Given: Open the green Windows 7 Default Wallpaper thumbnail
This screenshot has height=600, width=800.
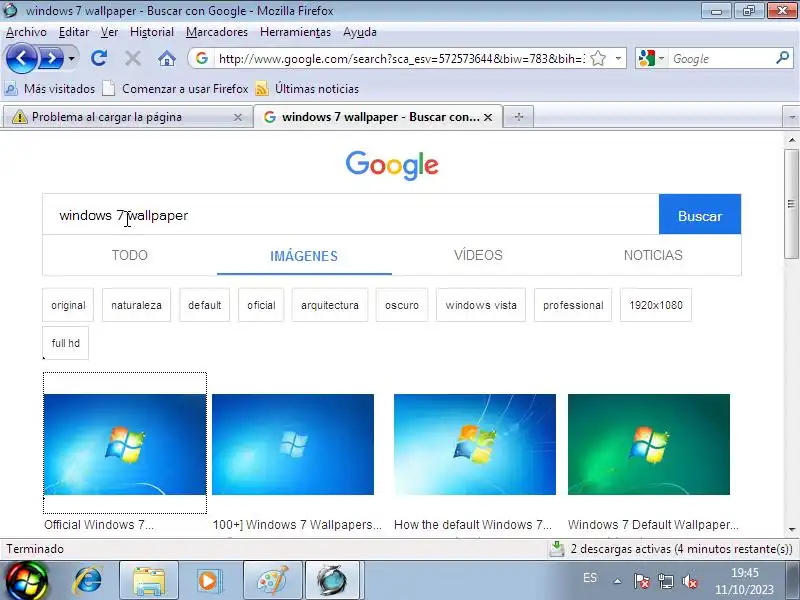Looking at the screenshot, I should coord(648,444).
